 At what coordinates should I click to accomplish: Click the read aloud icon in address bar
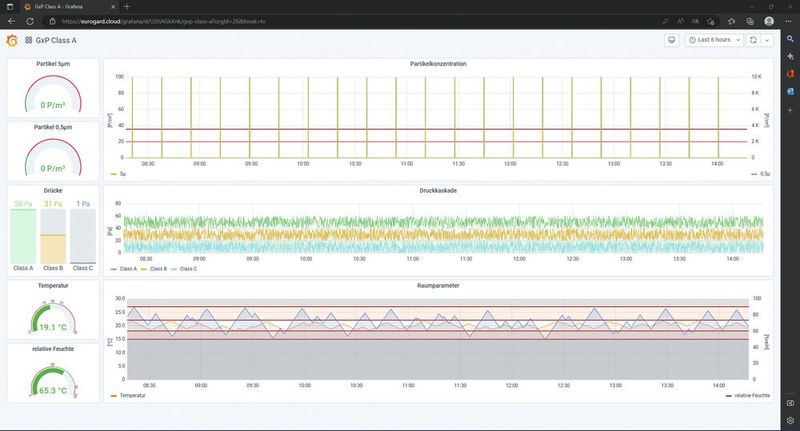coord(680,21)
